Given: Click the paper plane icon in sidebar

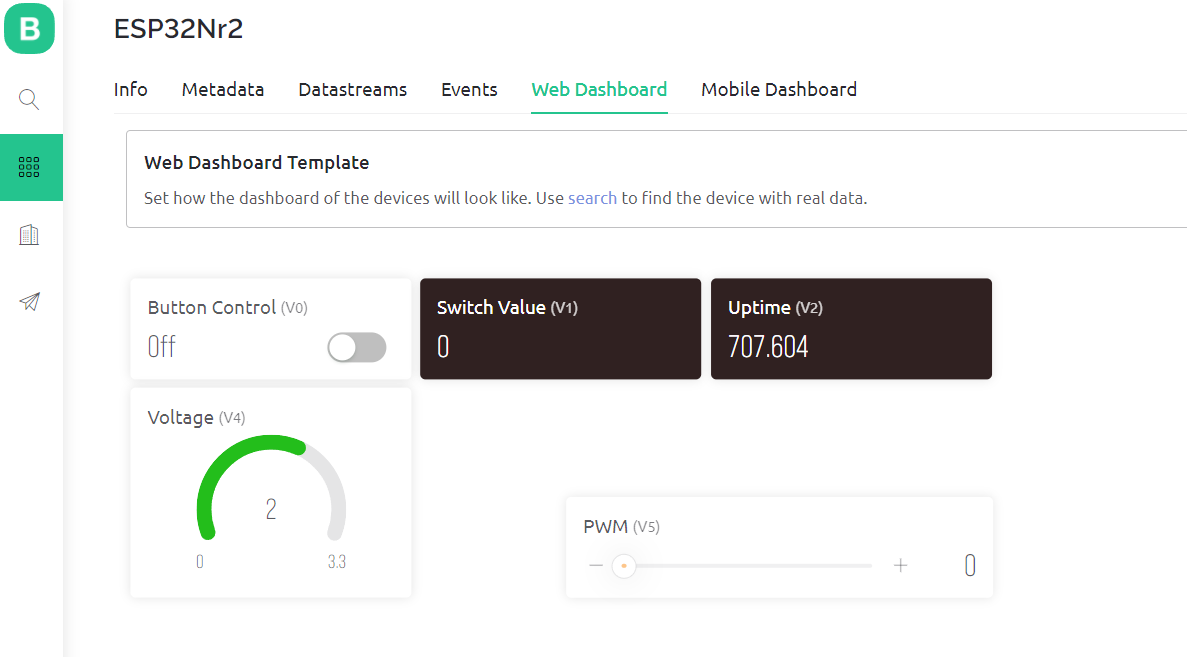Looking at the screenshot, I should pos(29,302).
